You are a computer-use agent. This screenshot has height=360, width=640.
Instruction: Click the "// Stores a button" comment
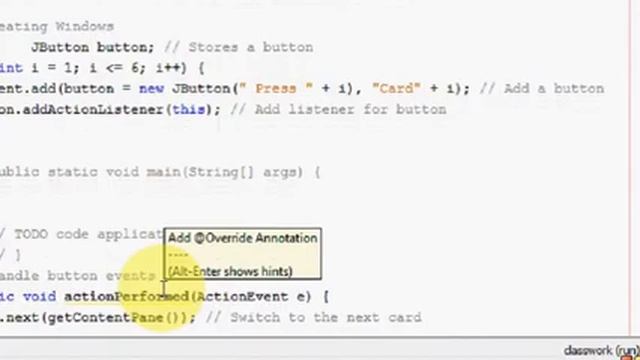(239, 47)
